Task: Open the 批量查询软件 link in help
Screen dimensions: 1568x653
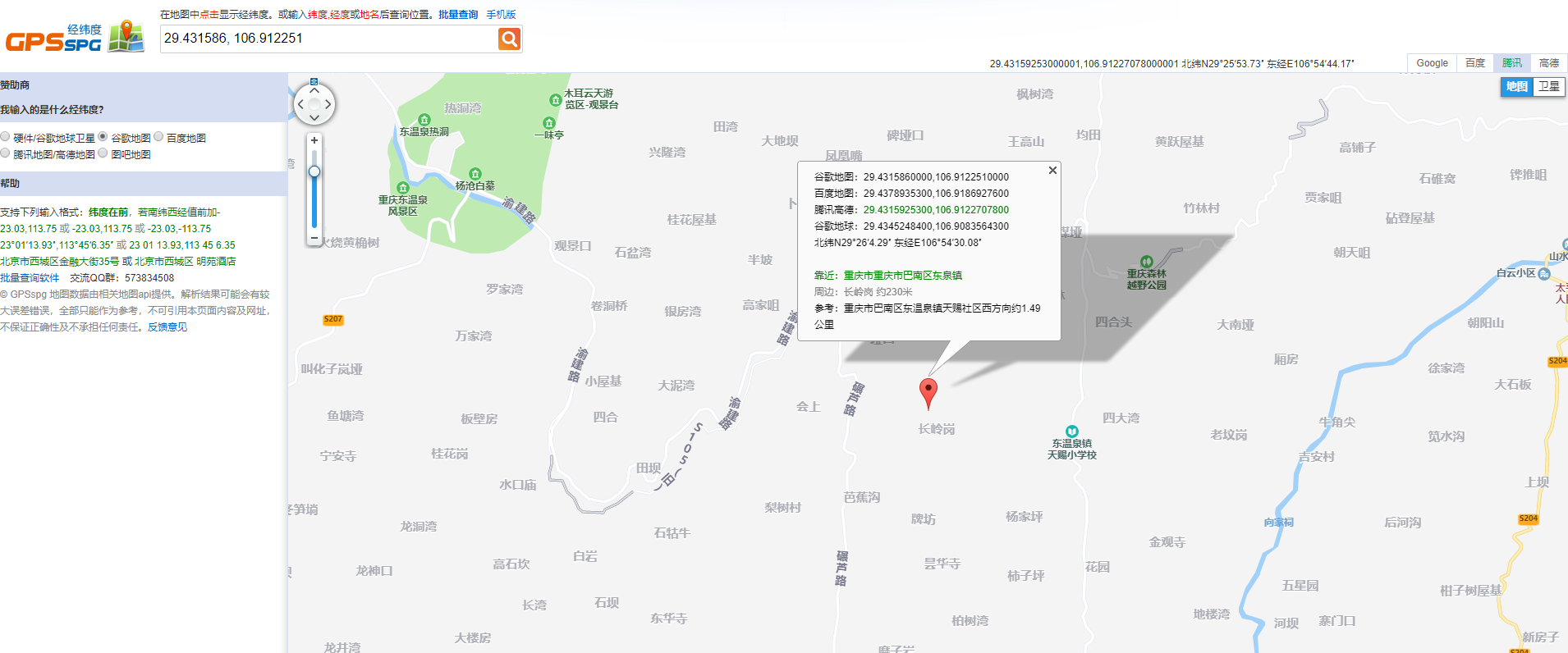Action: tap(30, 278)
